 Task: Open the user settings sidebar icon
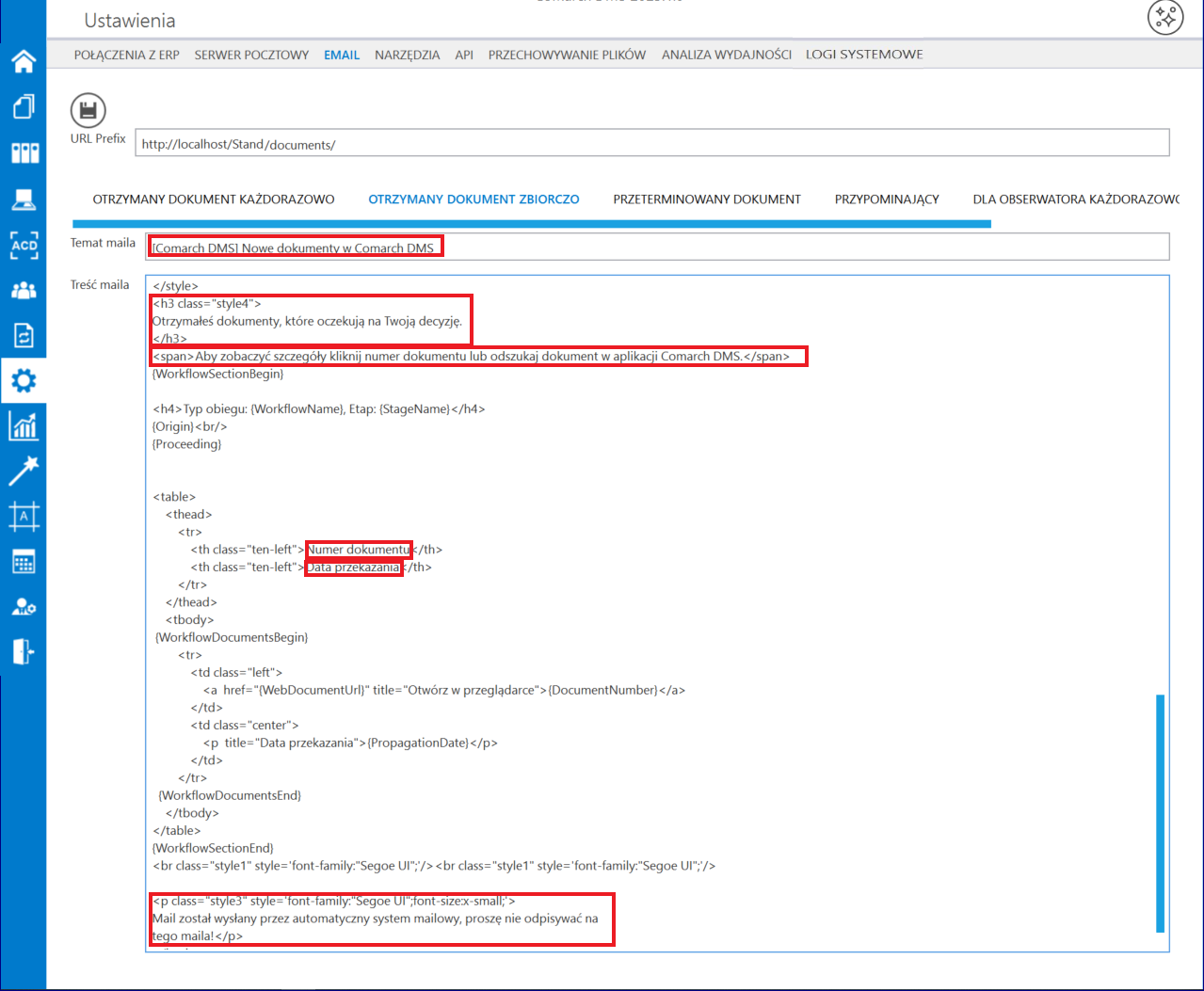point(24,607)
